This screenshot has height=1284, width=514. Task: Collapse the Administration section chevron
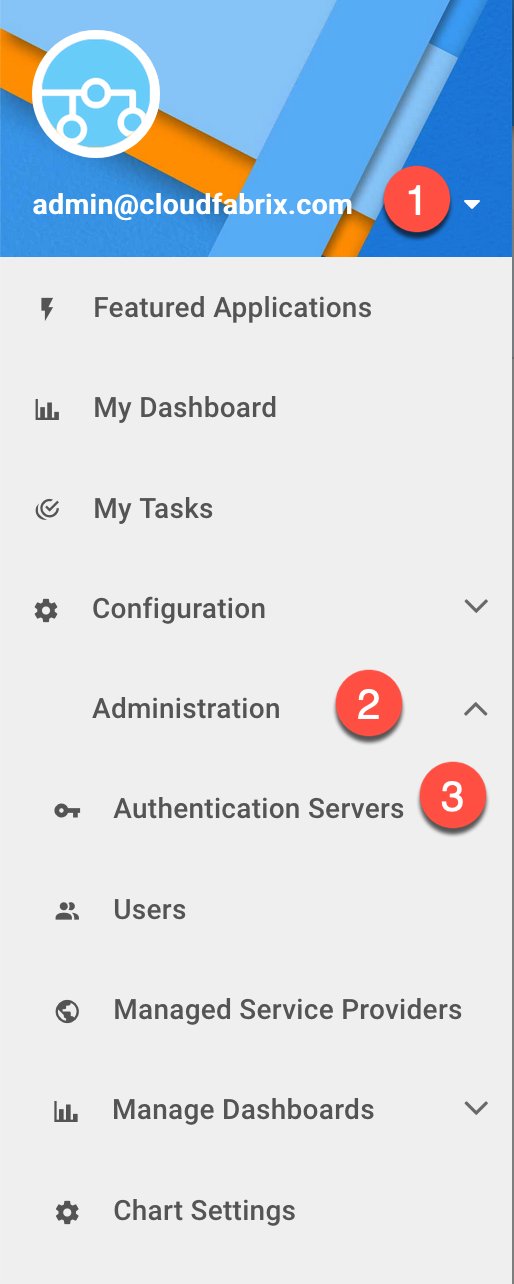click(x=476, y=709)
